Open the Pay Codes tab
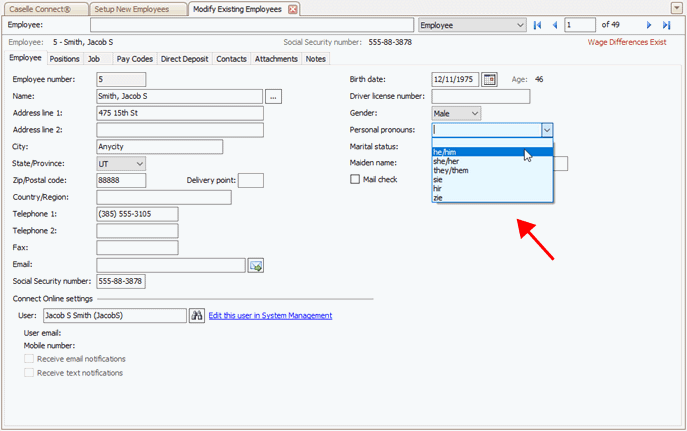The height and width of the screenshot is (431, 687). 135,59
